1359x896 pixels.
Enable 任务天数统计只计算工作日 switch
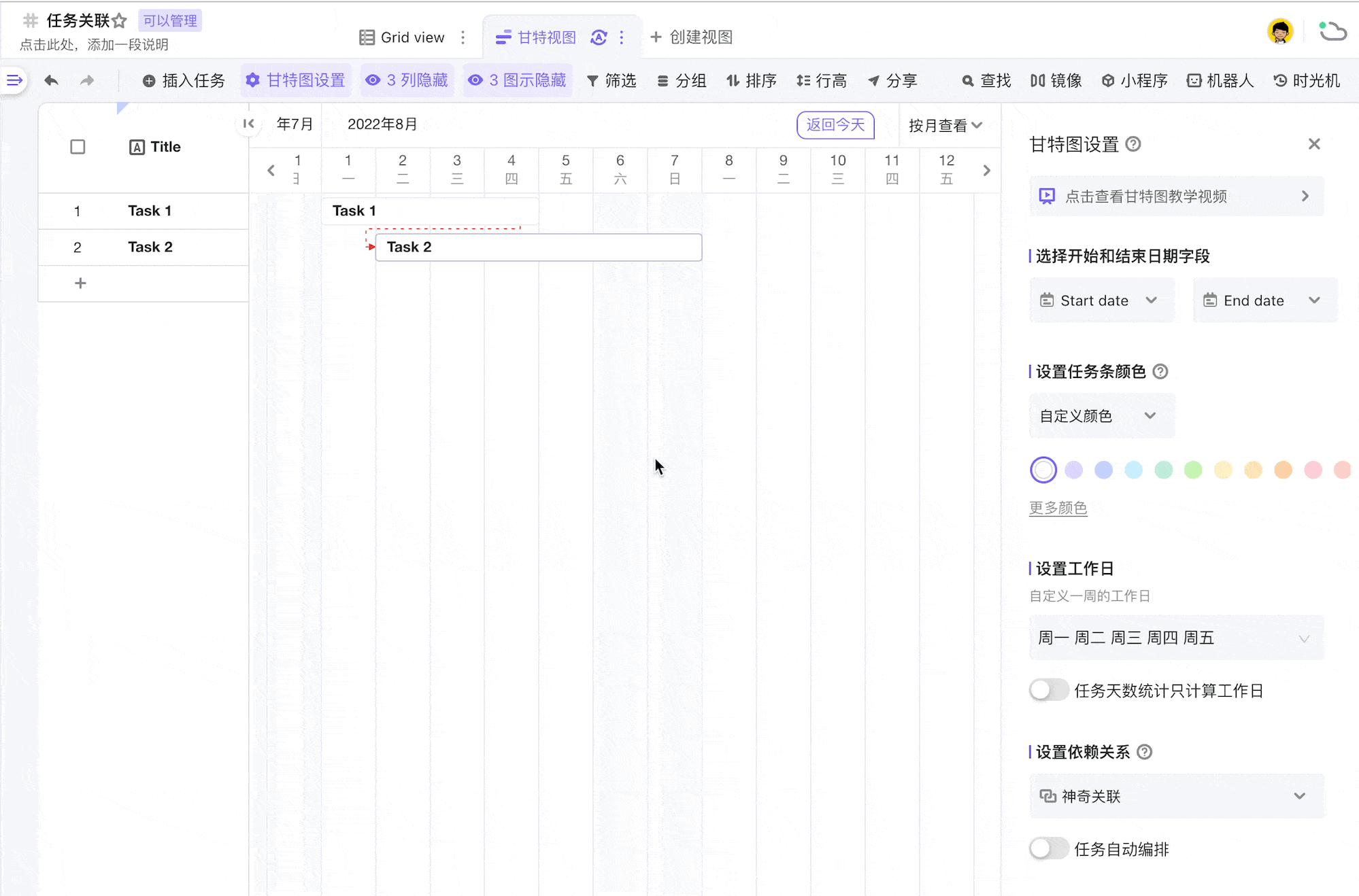pyautogui.click(x=1049, y=690)
